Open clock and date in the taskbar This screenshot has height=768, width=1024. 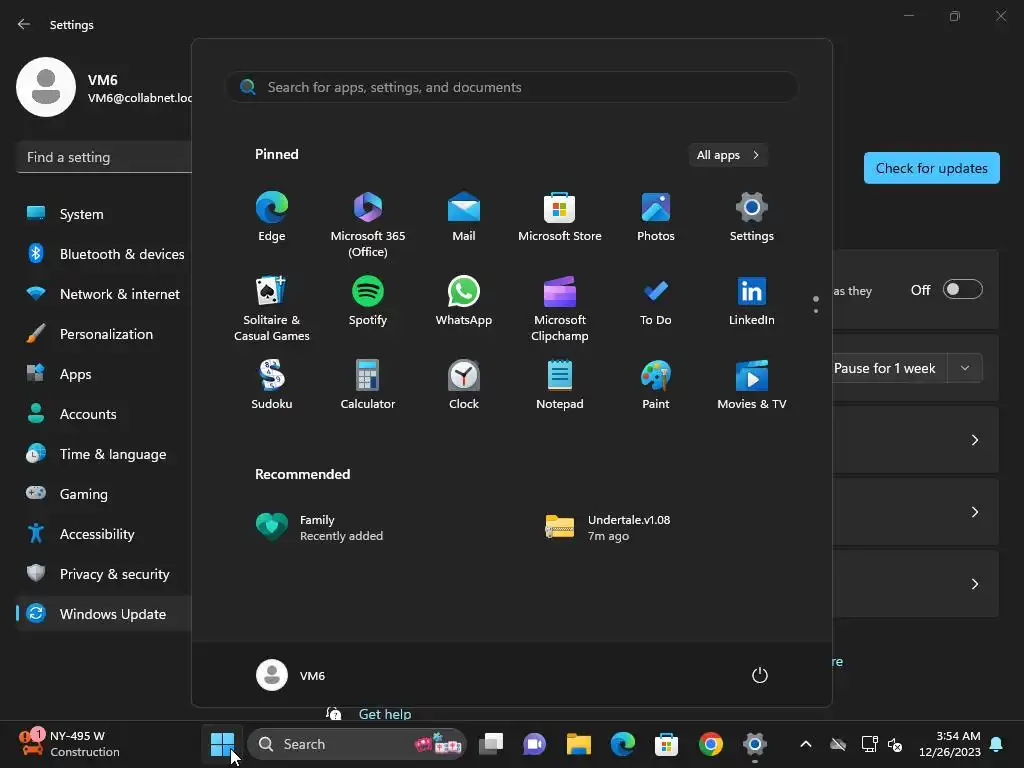[x=950, y=744]
